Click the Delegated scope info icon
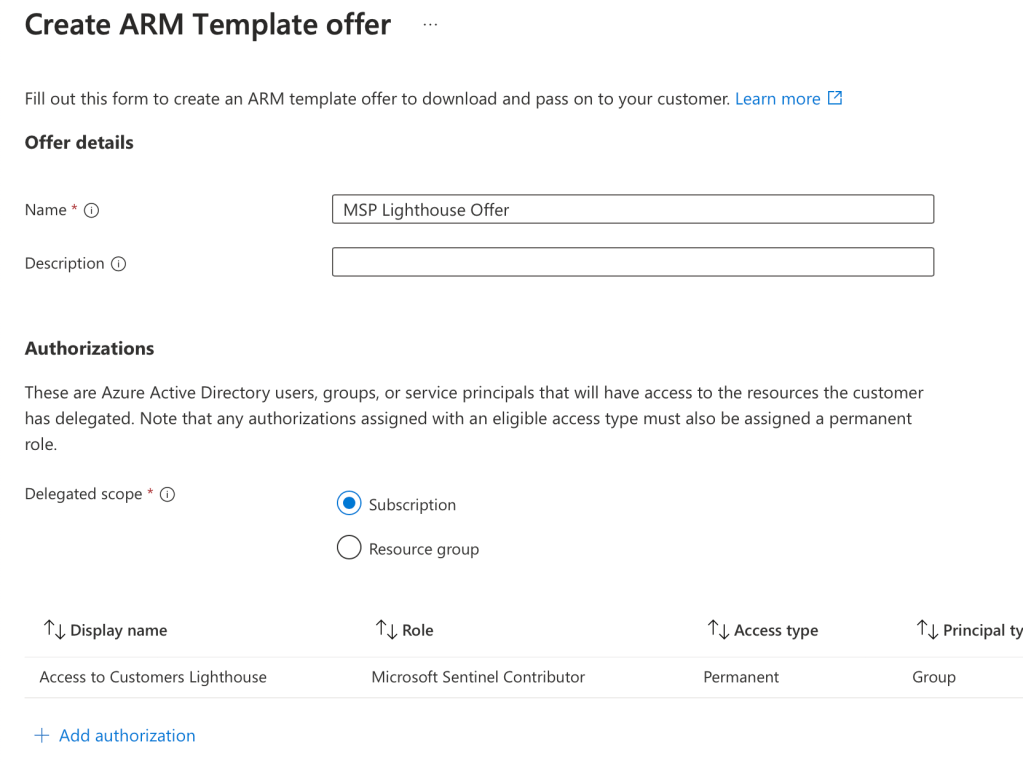The width and height of the screenshot is (1023, 766). (168, 494)
